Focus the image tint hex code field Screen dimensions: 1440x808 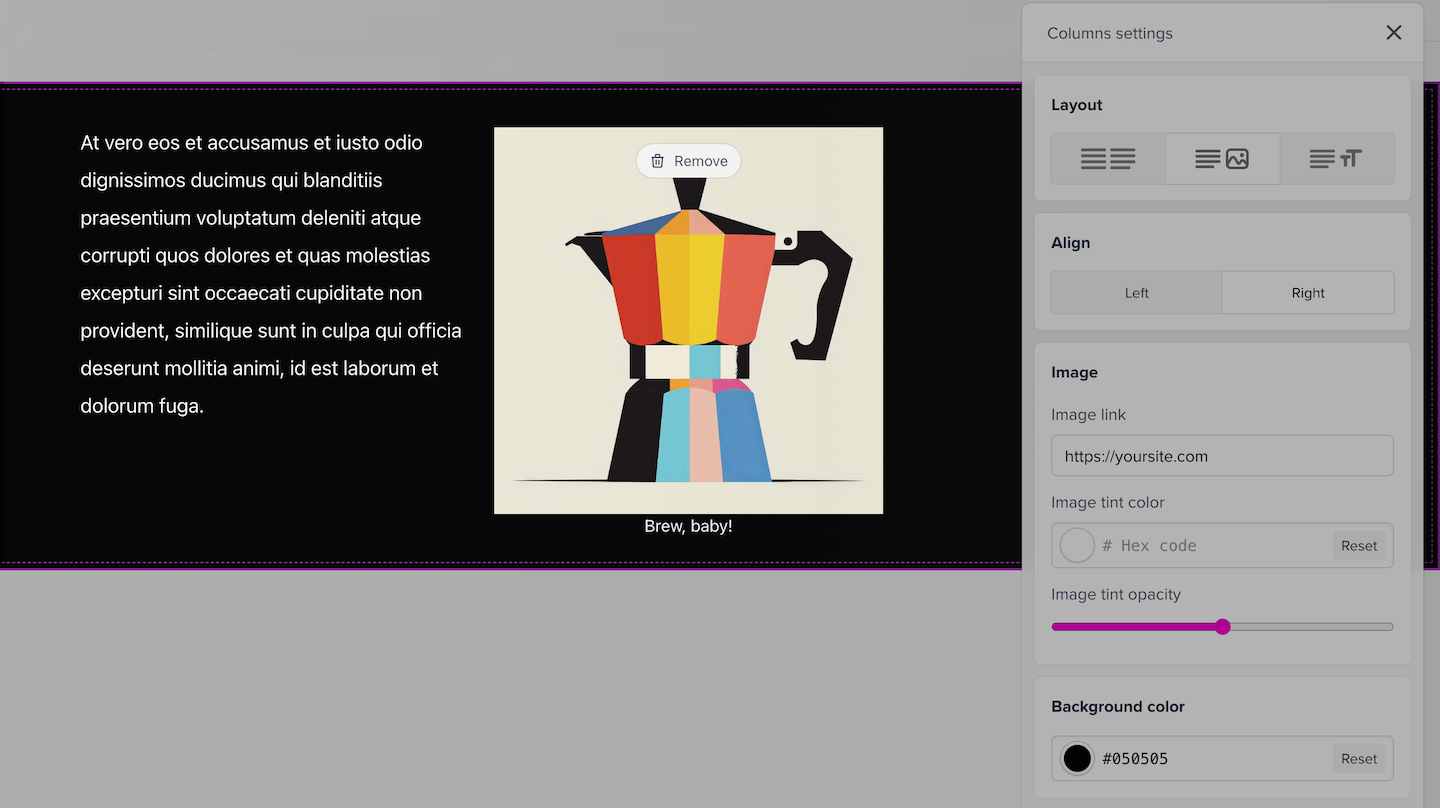pos(1210,546)
